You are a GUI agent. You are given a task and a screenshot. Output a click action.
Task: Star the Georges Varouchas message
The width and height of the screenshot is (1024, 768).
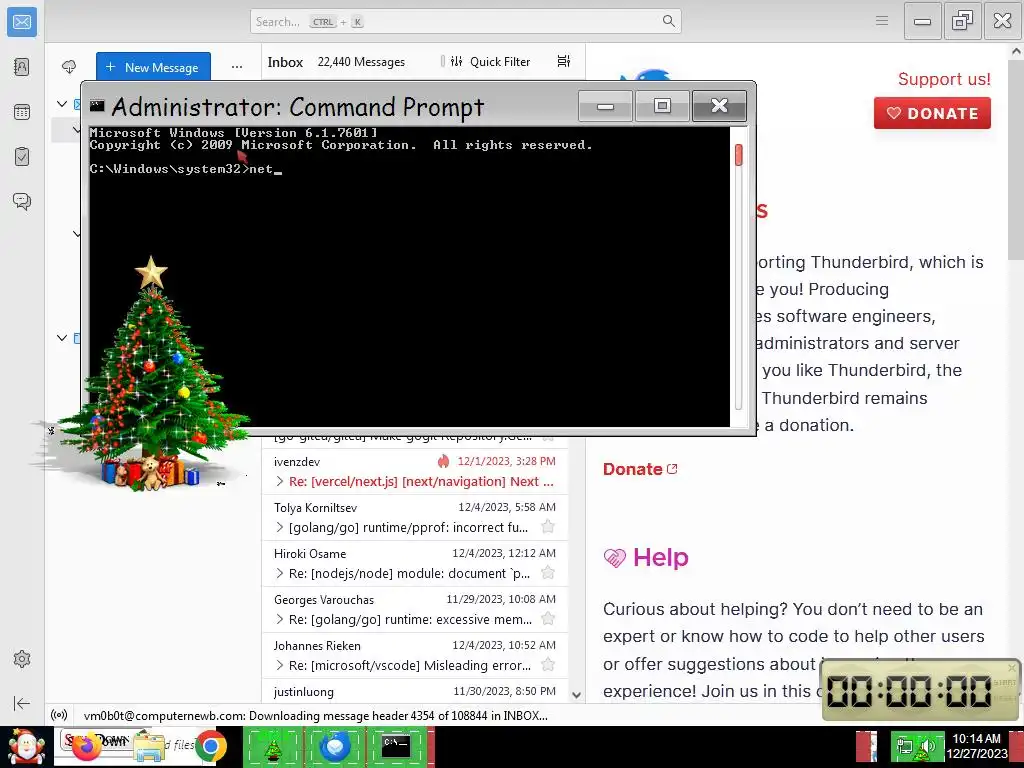(x=548, y=618)
